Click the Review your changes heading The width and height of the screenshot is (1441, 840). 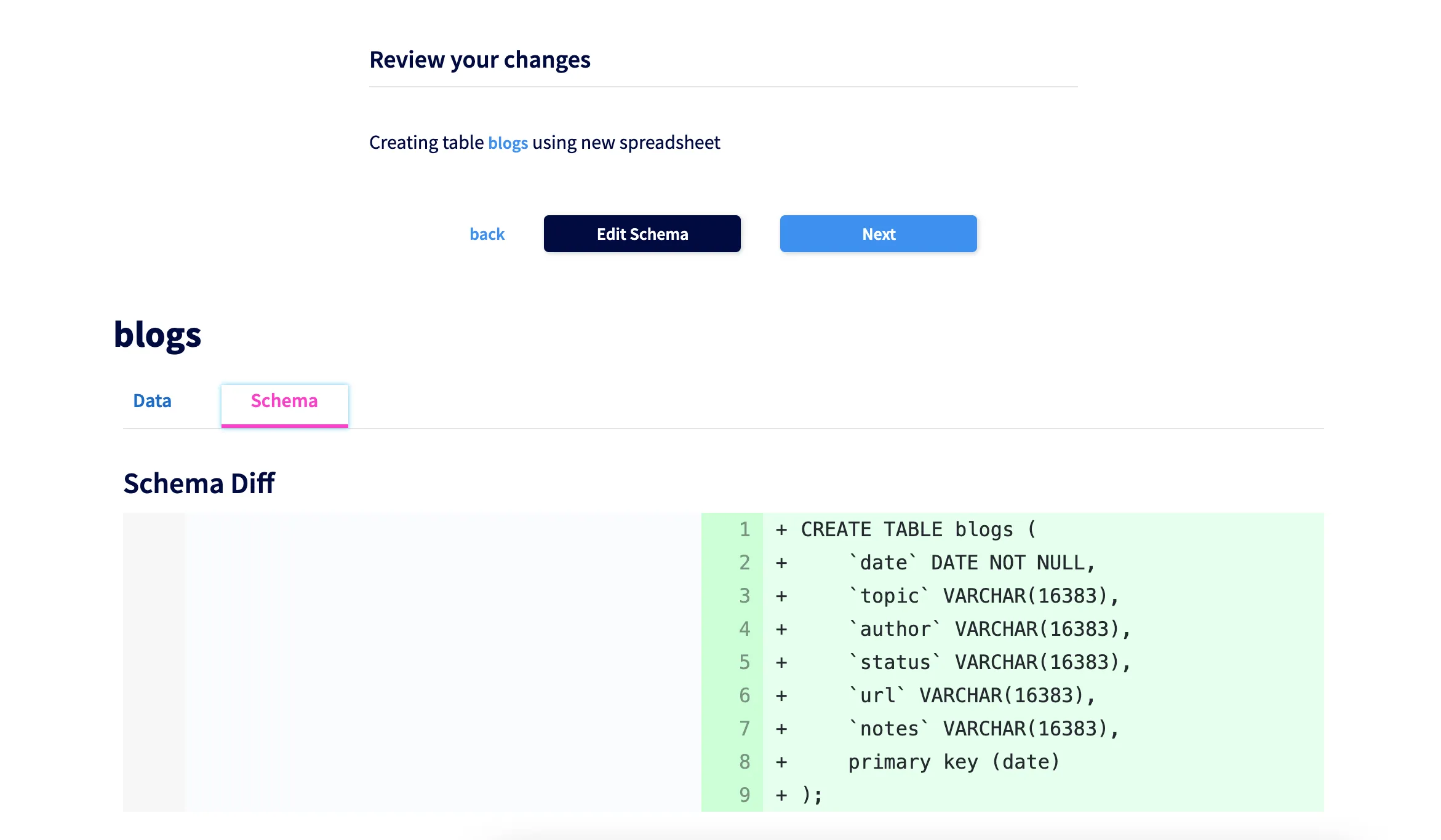point(479,60)
